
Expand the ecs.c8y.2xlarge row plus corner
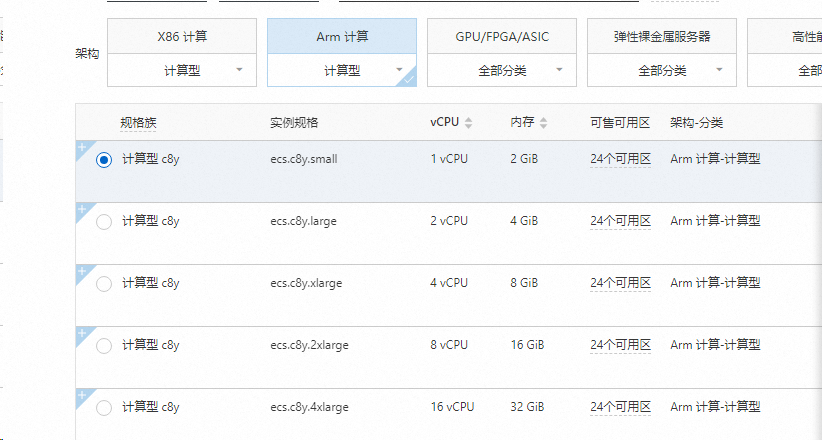pos(81,333)
